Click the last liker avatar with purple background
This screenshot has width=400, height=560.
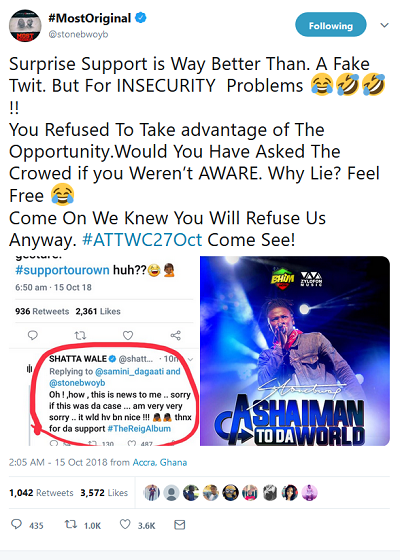(x=309, y=493)
